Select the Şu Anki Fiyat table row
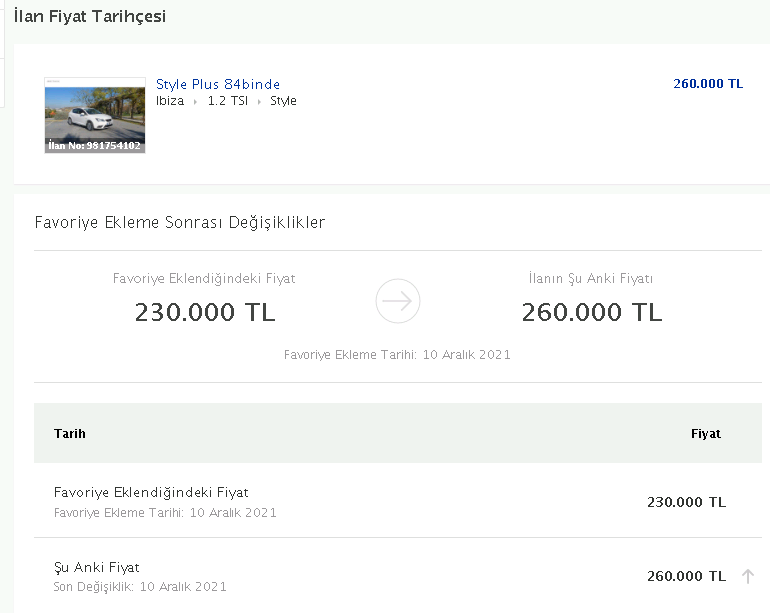Viewport: 770px width, 613px height. click(x=398, y=576)
